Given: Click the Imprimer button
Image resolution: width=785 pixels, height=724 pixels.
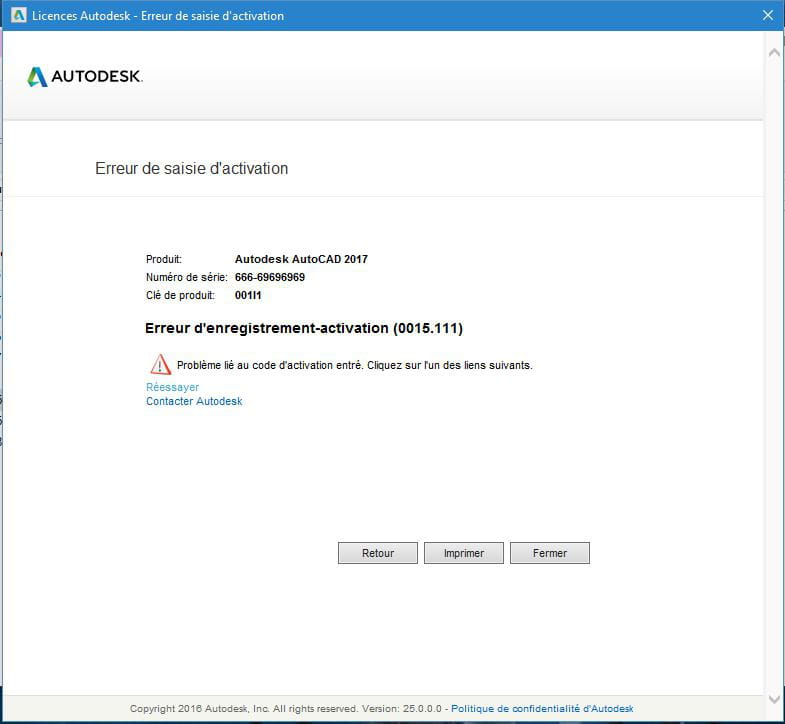Looking at the screenshot, I should point(464,553).
